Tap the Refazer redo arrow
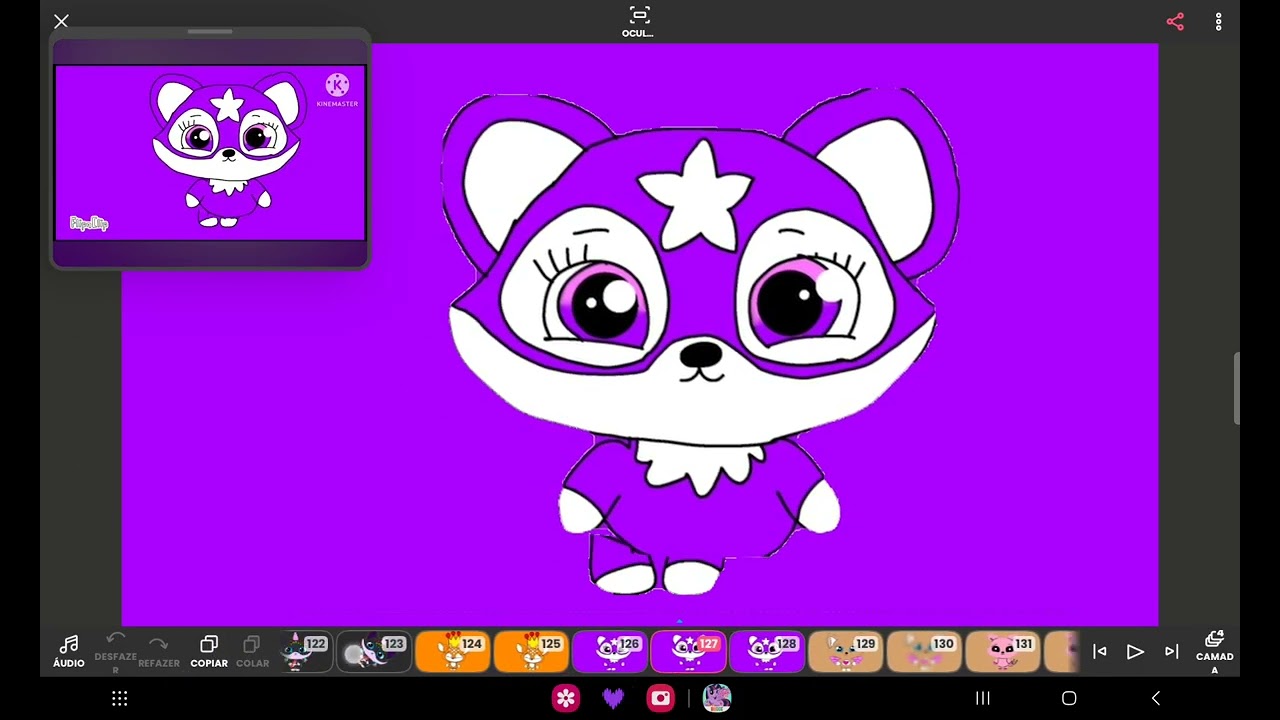1280x720 pixels. click(x=158, y=650)
